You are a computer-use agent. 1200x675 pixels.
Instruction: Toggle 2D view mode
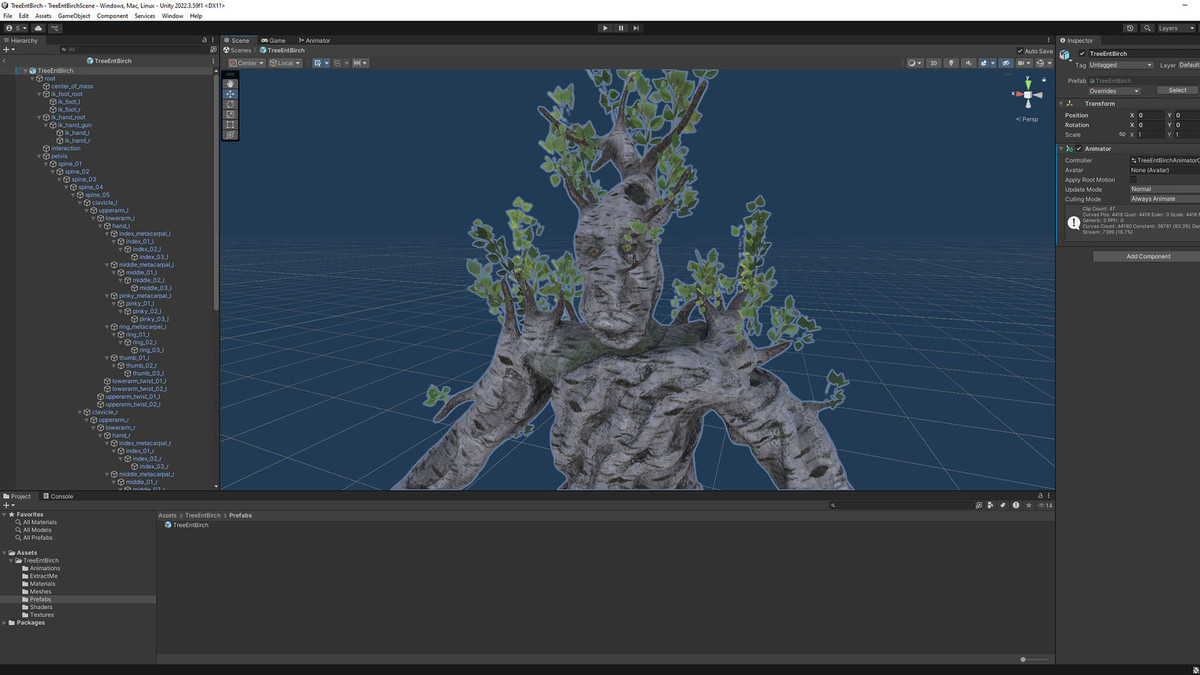(x=934, y=63)
